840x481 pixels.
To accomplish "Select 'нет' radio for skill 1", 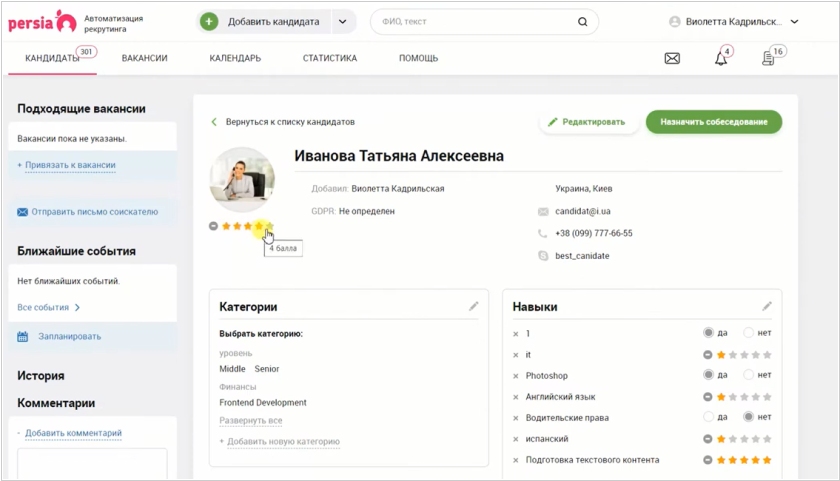I will pyautogui.click(x=748, y=333).
